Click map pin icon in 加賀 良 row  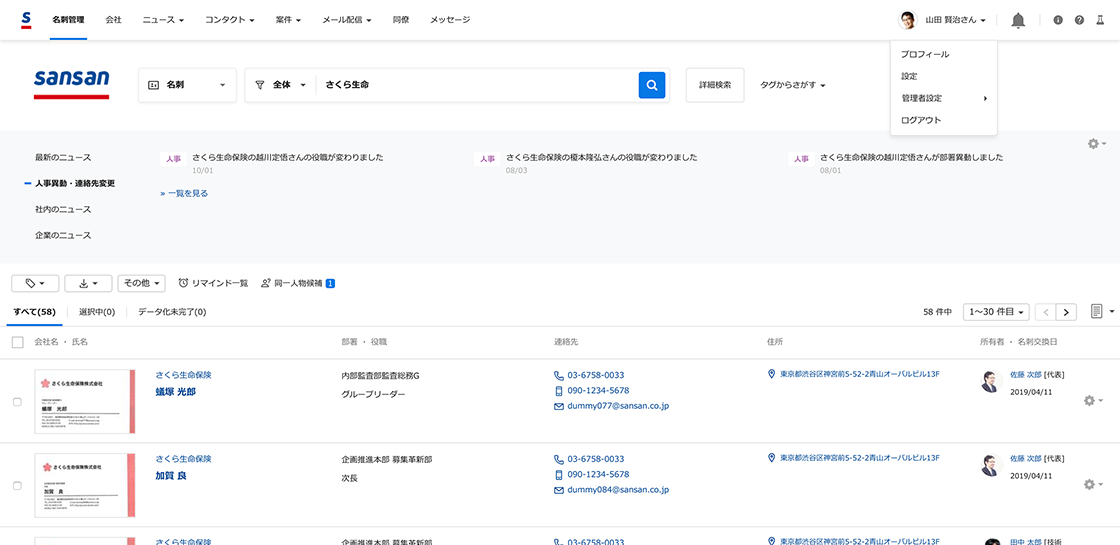click(771, 457)
